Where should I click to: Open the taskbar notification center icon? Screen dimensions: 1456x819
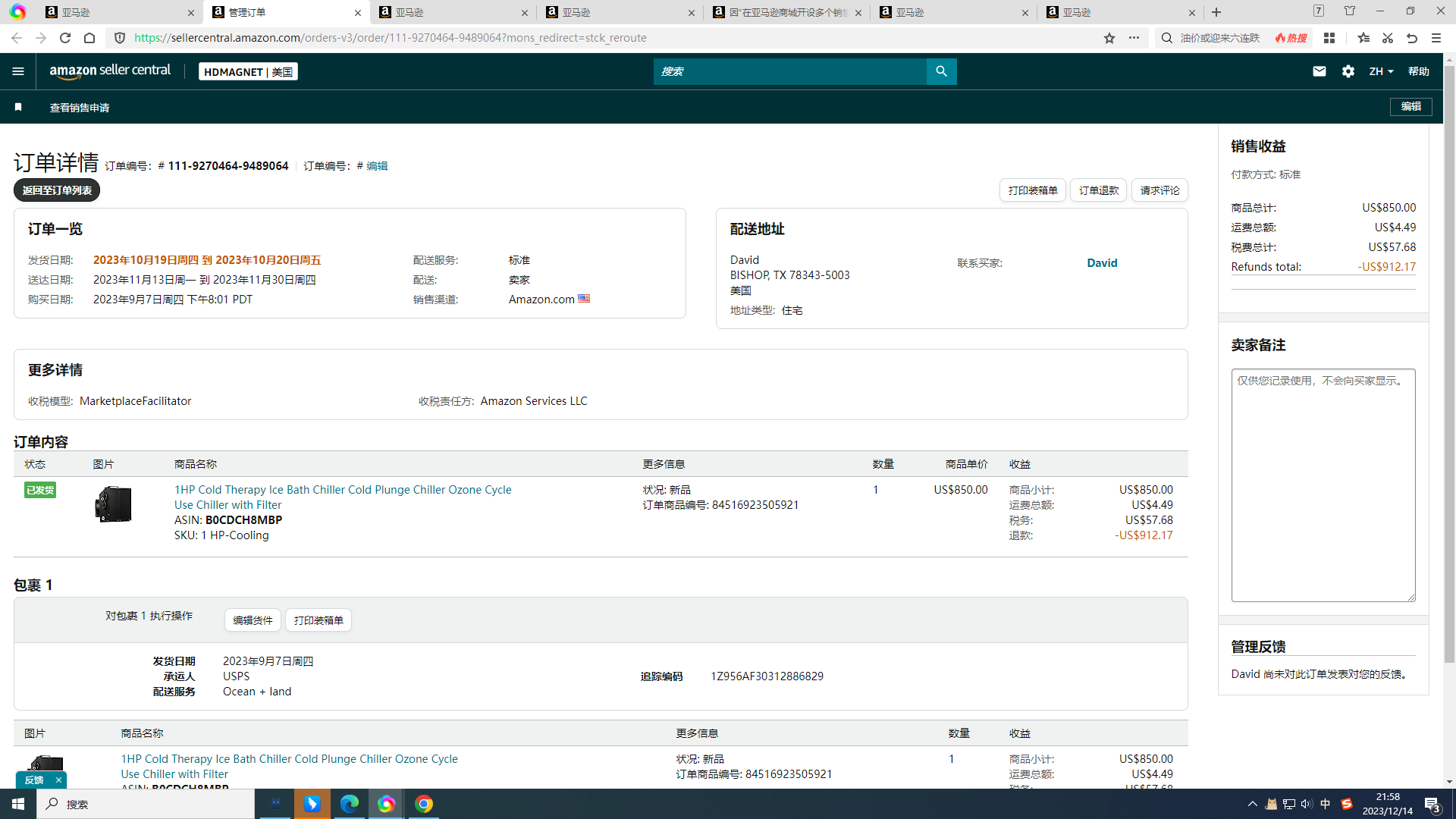[x=1432, y=805]
